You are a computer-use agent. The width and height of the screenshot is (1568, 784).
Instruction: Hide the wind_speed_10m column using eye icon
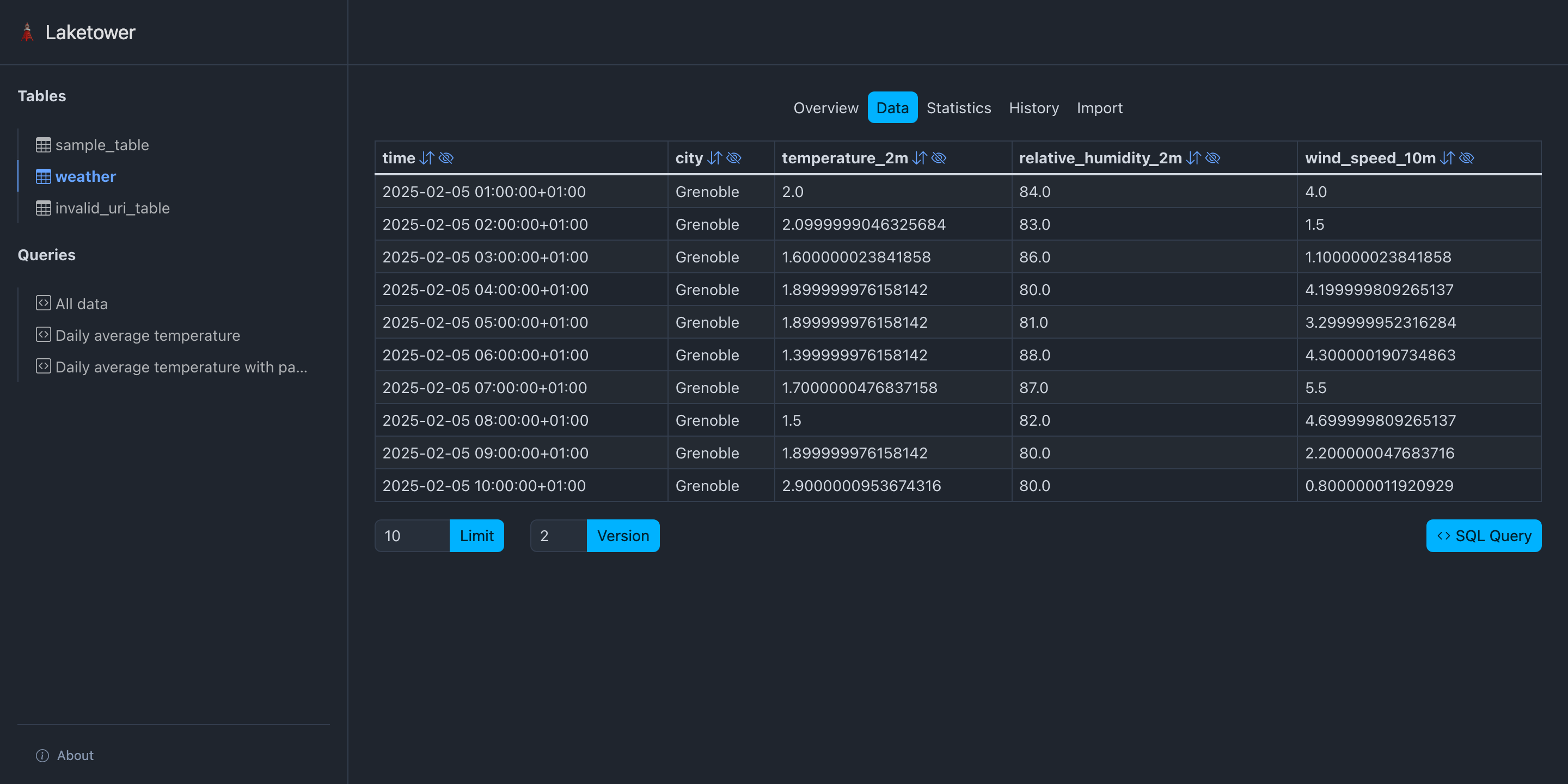pyautogui.click(x=1466, y=158)
